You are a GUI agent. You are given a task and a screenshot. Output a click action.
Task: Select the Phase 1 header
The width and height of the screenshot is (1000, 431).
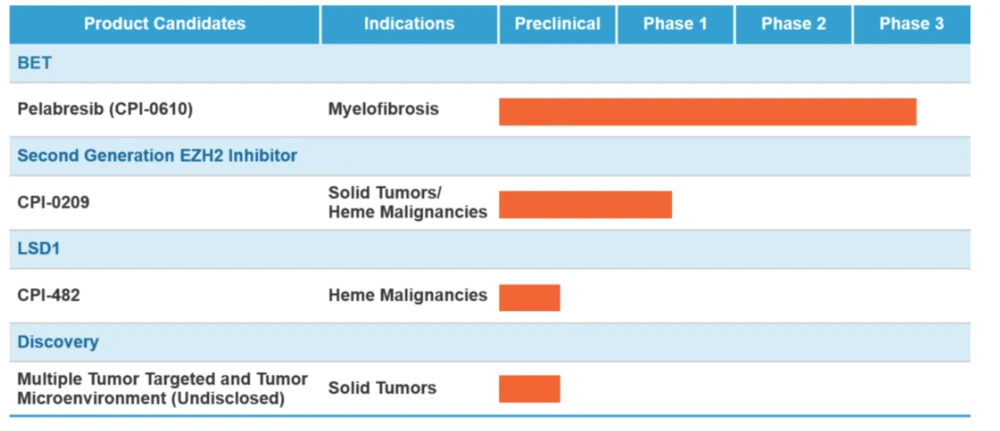tap(675, 24)
